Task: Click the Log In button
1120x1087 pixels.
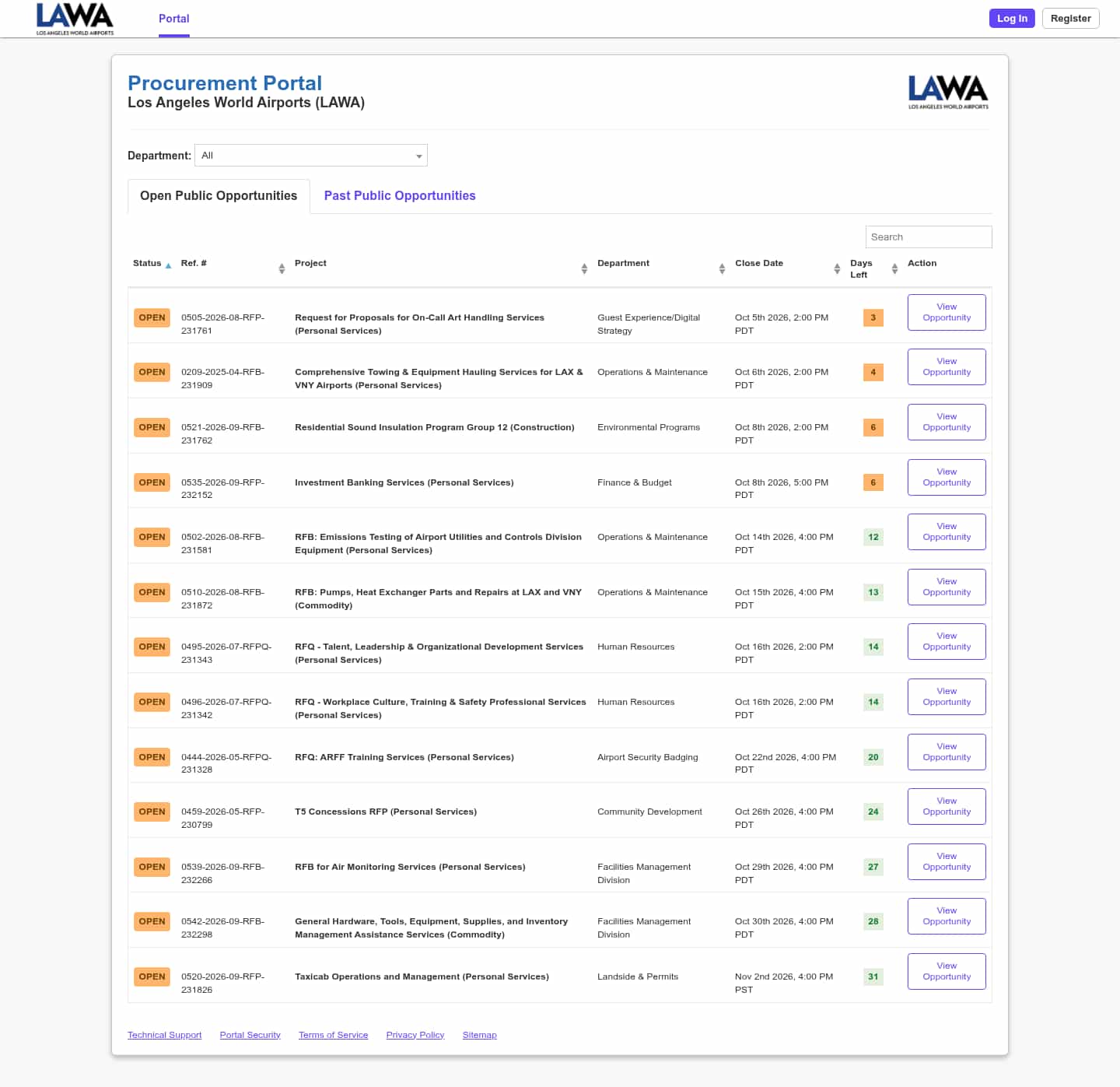Action: tap(1012, 19)
